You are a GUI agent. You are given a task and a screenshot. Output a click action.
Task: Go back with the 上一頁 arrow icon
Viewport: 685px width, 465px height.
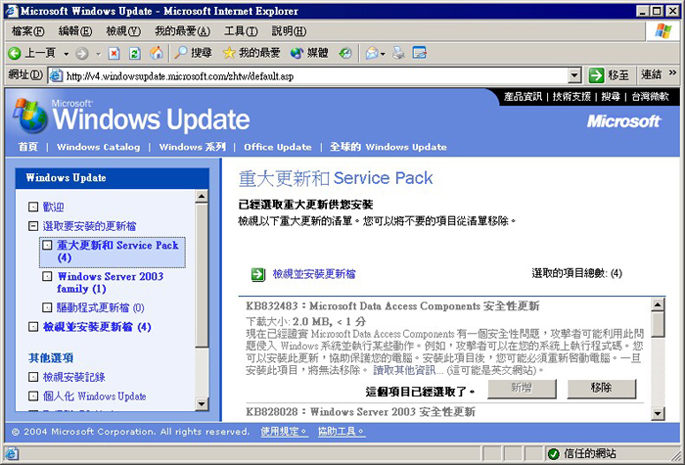click(14, 53)
